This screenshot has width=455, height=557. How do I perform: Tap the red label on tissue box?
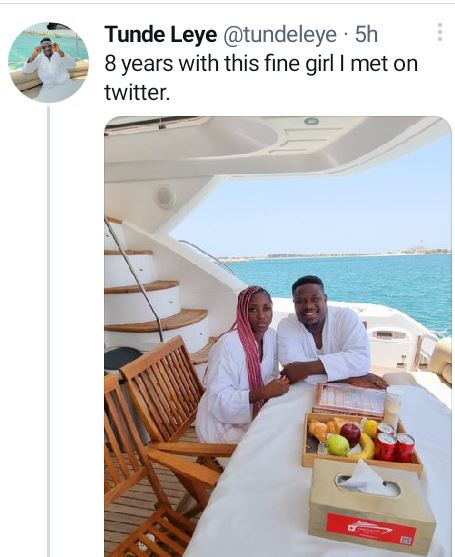[371, 529]
